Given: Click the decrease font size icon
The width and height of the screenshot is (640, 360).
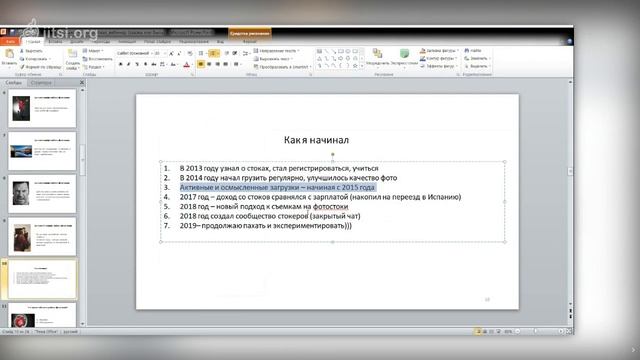Looking at the screenshot, I should [179, 53].
